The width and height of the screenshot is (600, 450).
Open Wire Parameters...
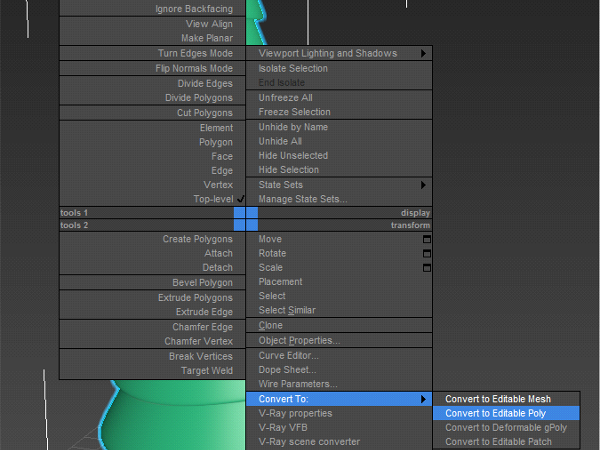tap(339, 384)
